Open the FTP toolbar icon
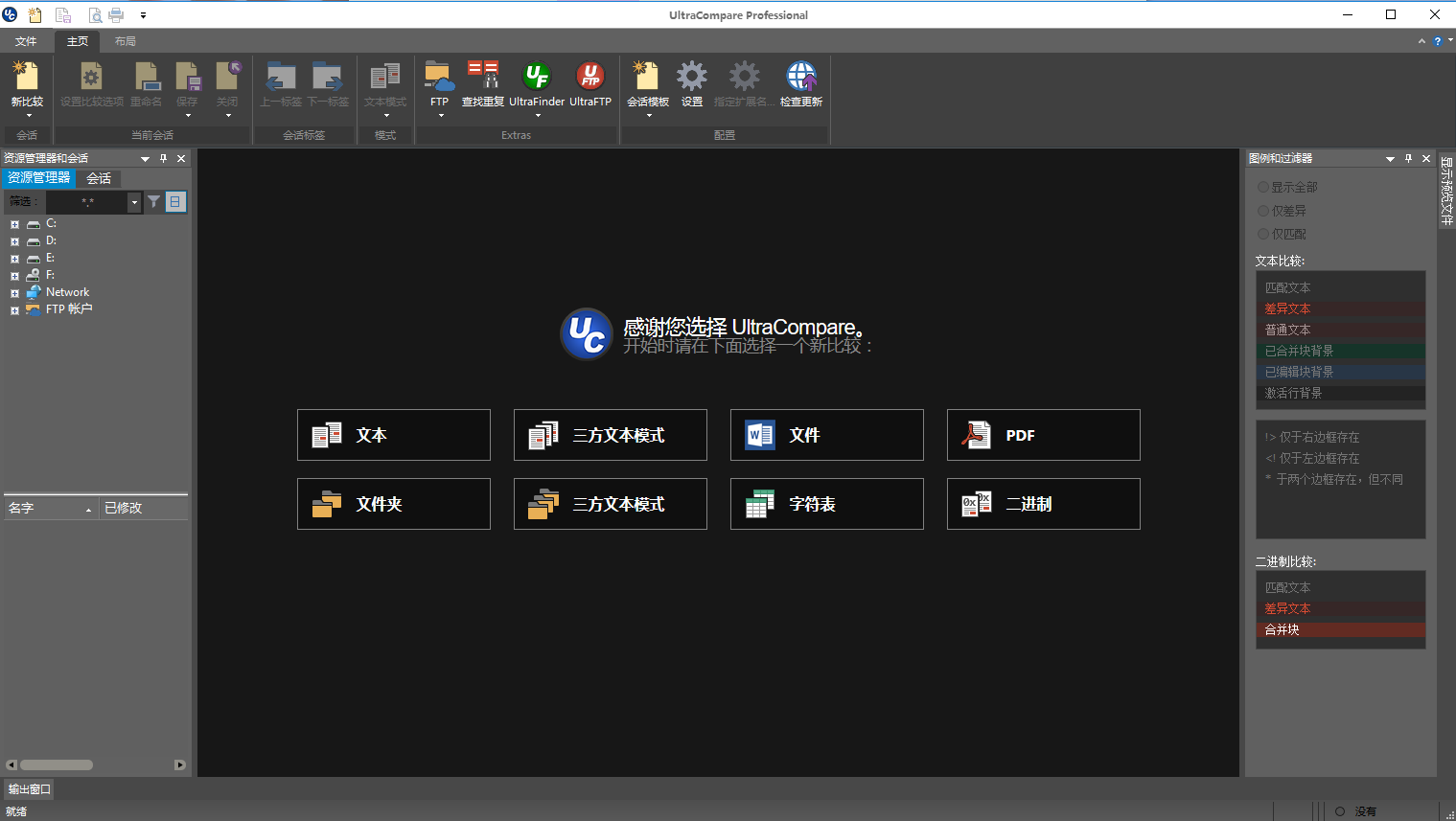The height and width of the screenshot is (821, 1456). click(x=439, y=79)
